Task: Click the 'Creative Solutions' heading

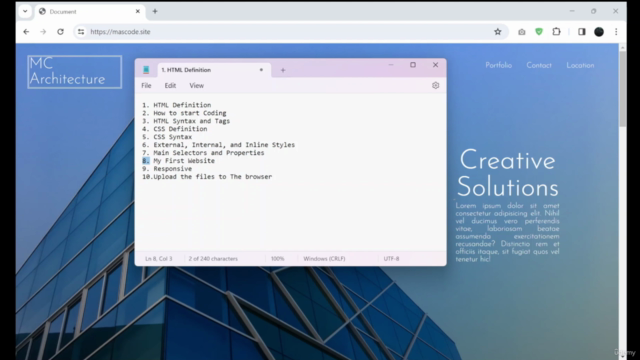Action: tap(507, 173)
